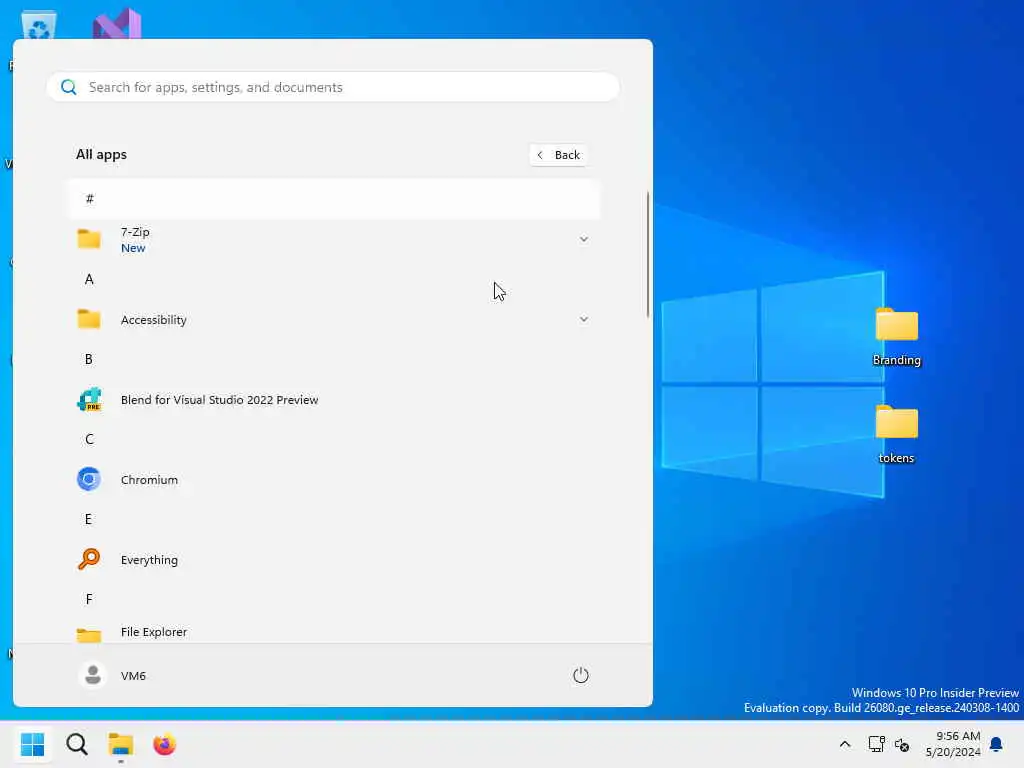The width and height of the screenshot is (1024, 768).
Task: Go back from All apps
Action: point(558,155)
